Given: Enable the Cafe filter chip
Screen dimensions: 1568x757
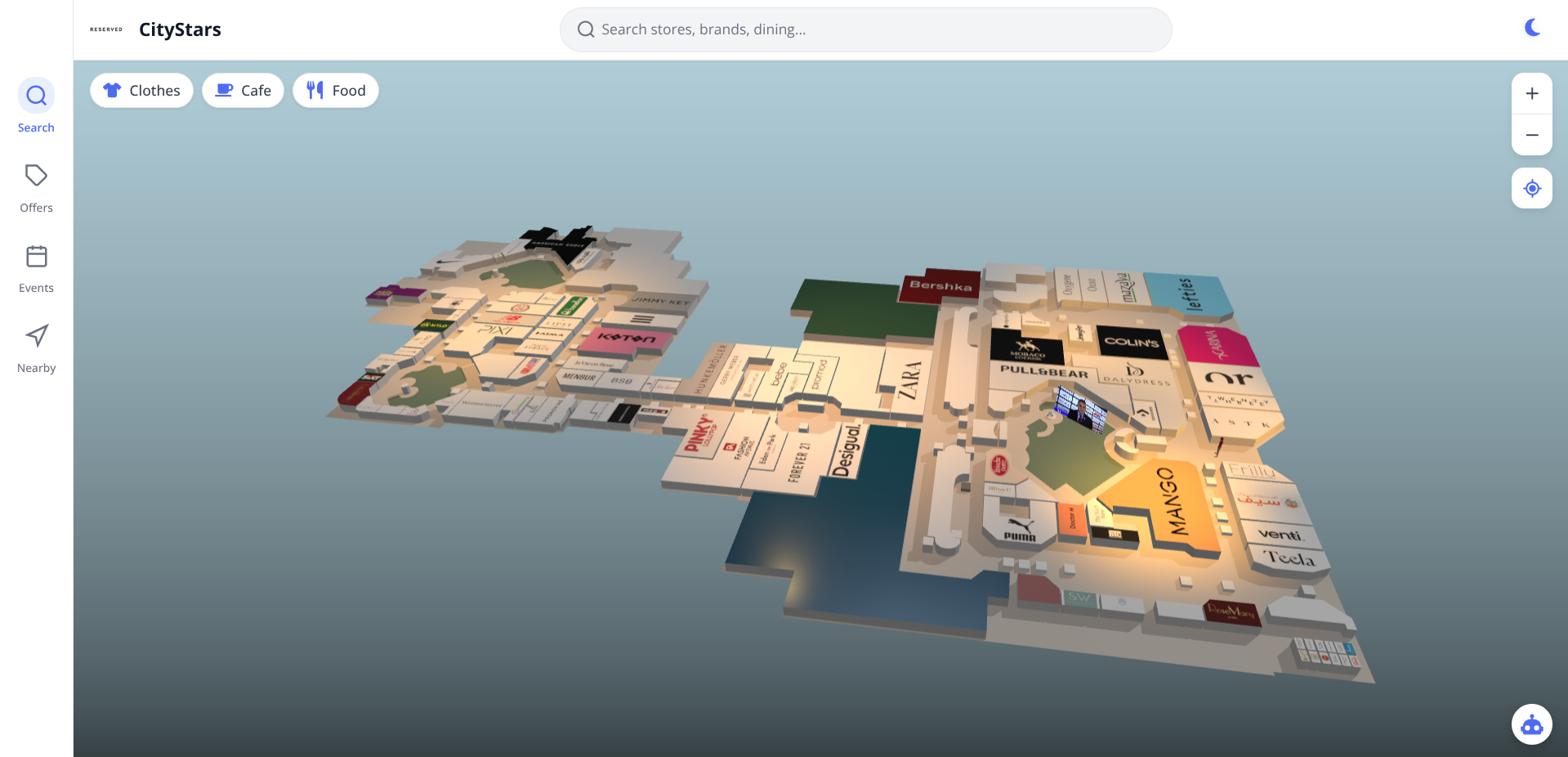Looking at the screenshot, I should click(243, 90).
